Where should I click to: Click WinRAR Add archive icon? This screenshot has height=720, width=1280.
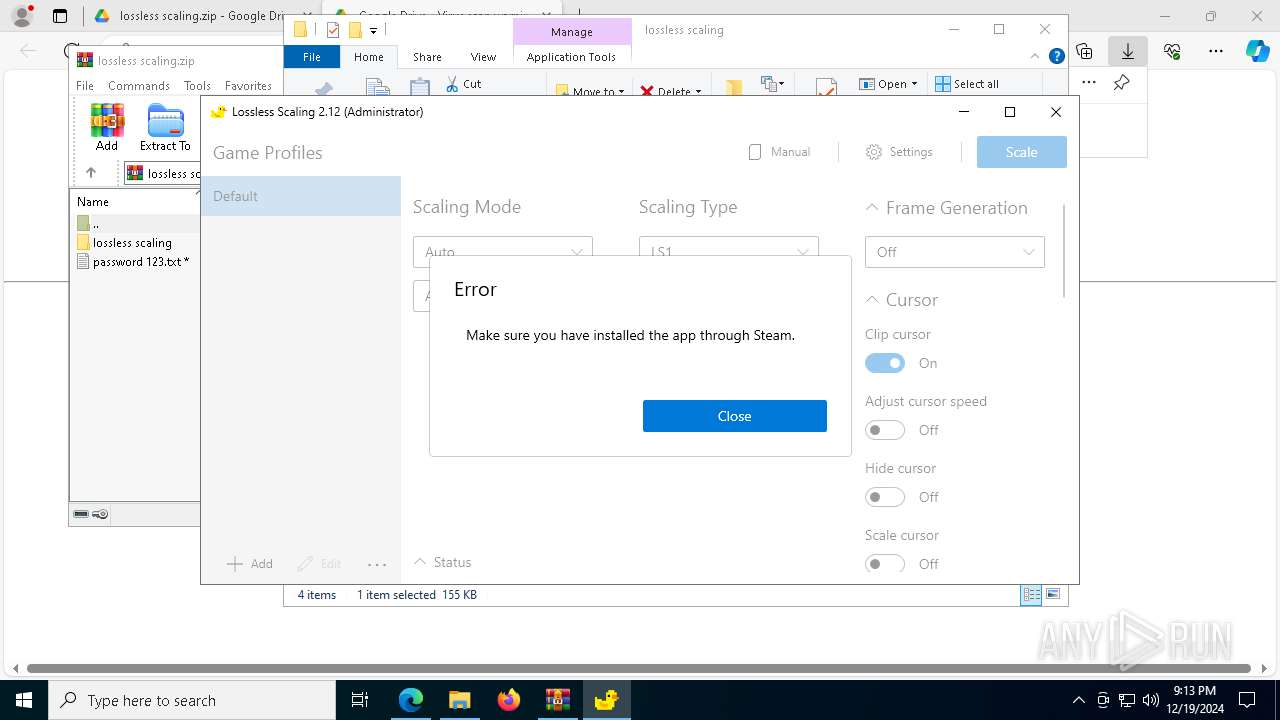107,127
